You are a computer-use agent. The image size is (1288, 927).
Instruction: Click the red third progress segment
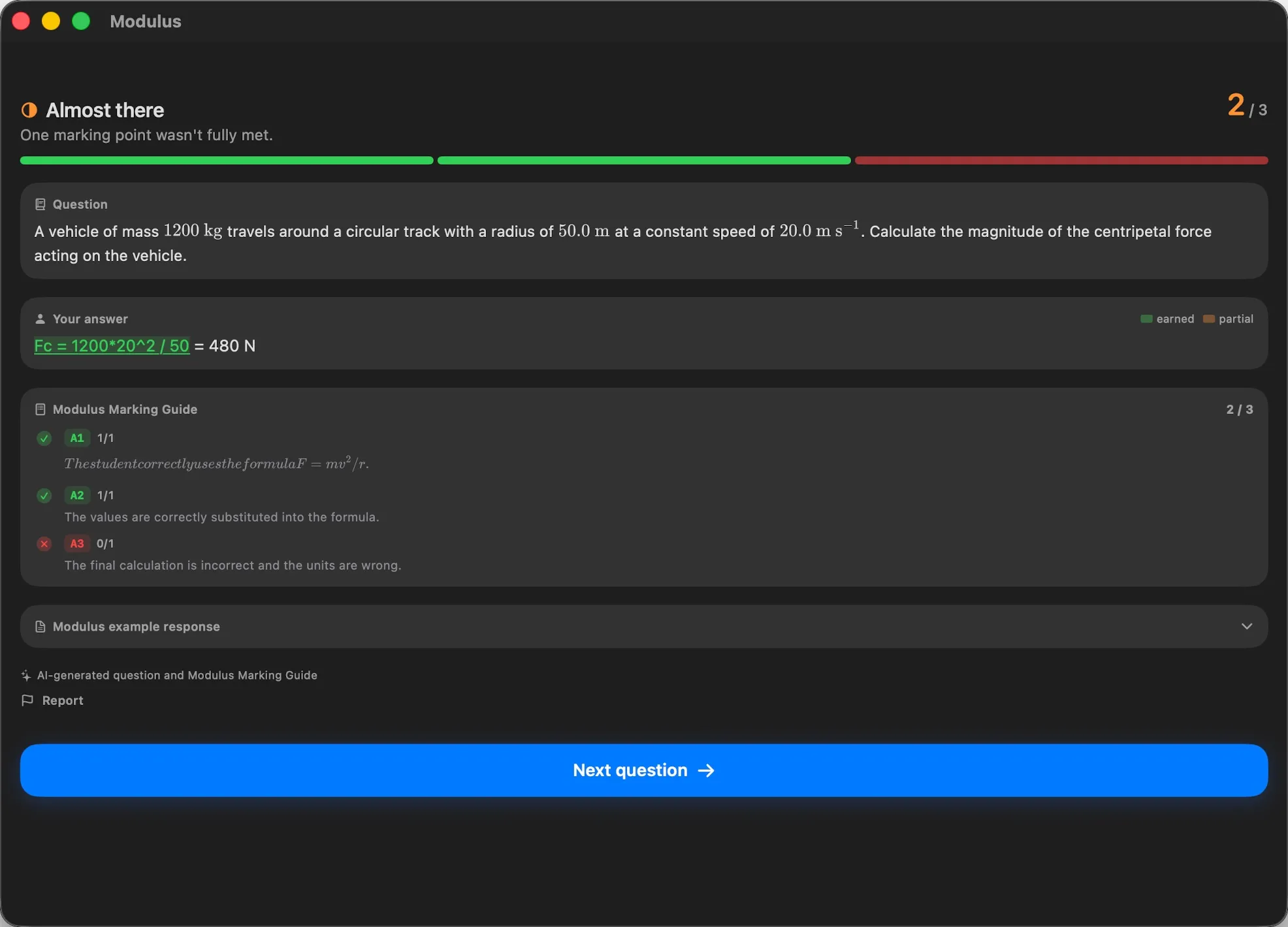point(1061,161)
